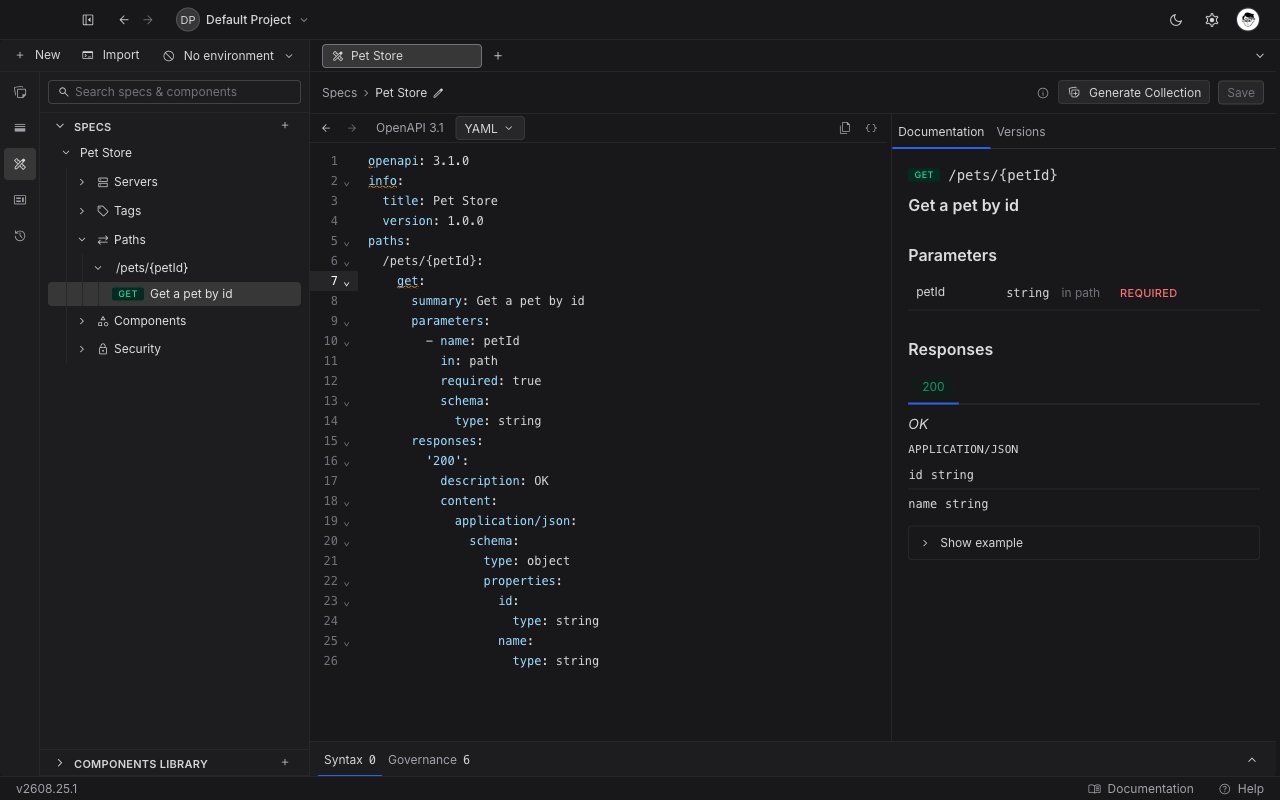The image size is (1280, 800).
Task: Toggle the sidebar panel icon
Action: [x=88, y=20]
